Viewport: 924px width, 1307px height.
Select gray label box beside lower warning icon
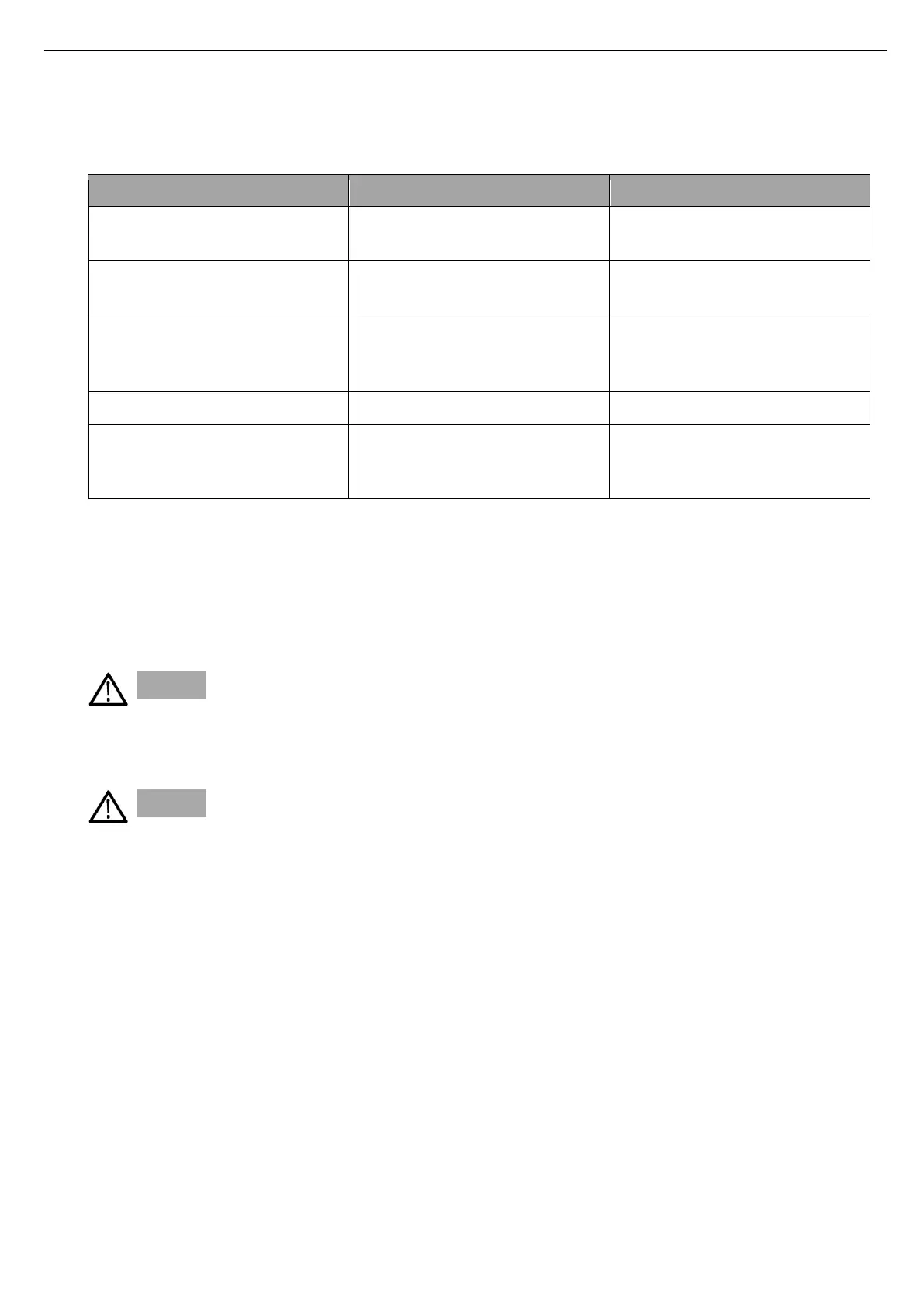(x=171, y=803)
